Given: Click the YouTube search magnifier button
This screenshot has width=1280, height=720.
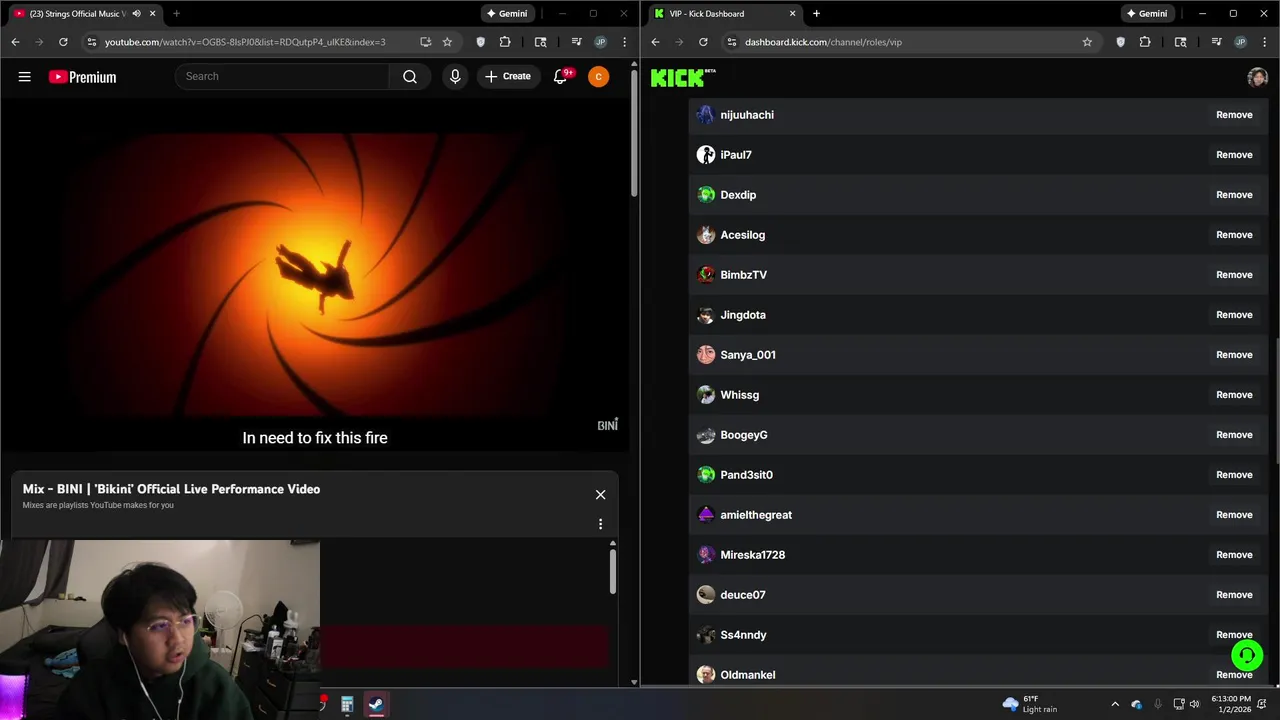Looking at the screenshot, I should coord(410,77).
